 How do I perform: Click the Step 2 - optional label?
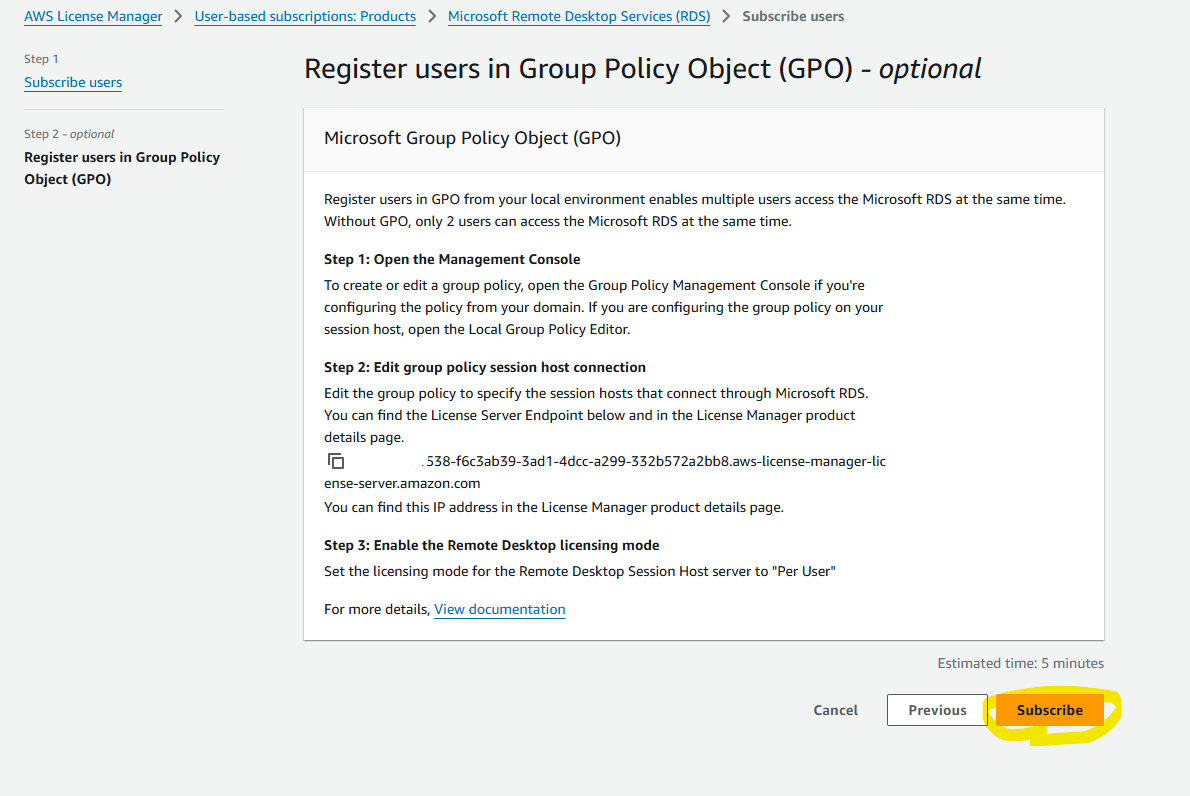click(69, 134)
